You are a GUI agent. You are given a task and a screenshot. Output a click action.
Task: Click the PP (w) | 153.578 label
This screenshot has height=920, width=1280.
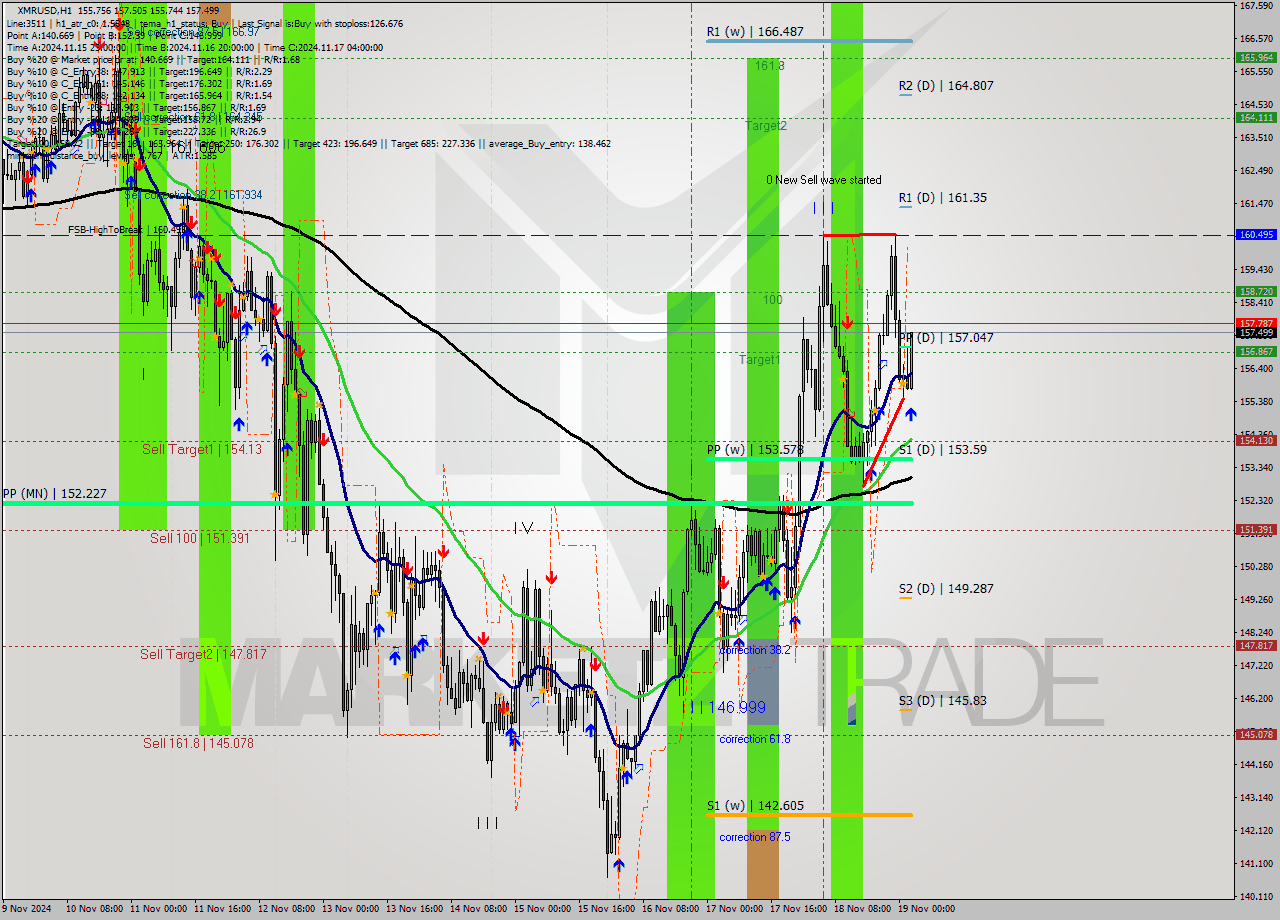pos(755,450)
